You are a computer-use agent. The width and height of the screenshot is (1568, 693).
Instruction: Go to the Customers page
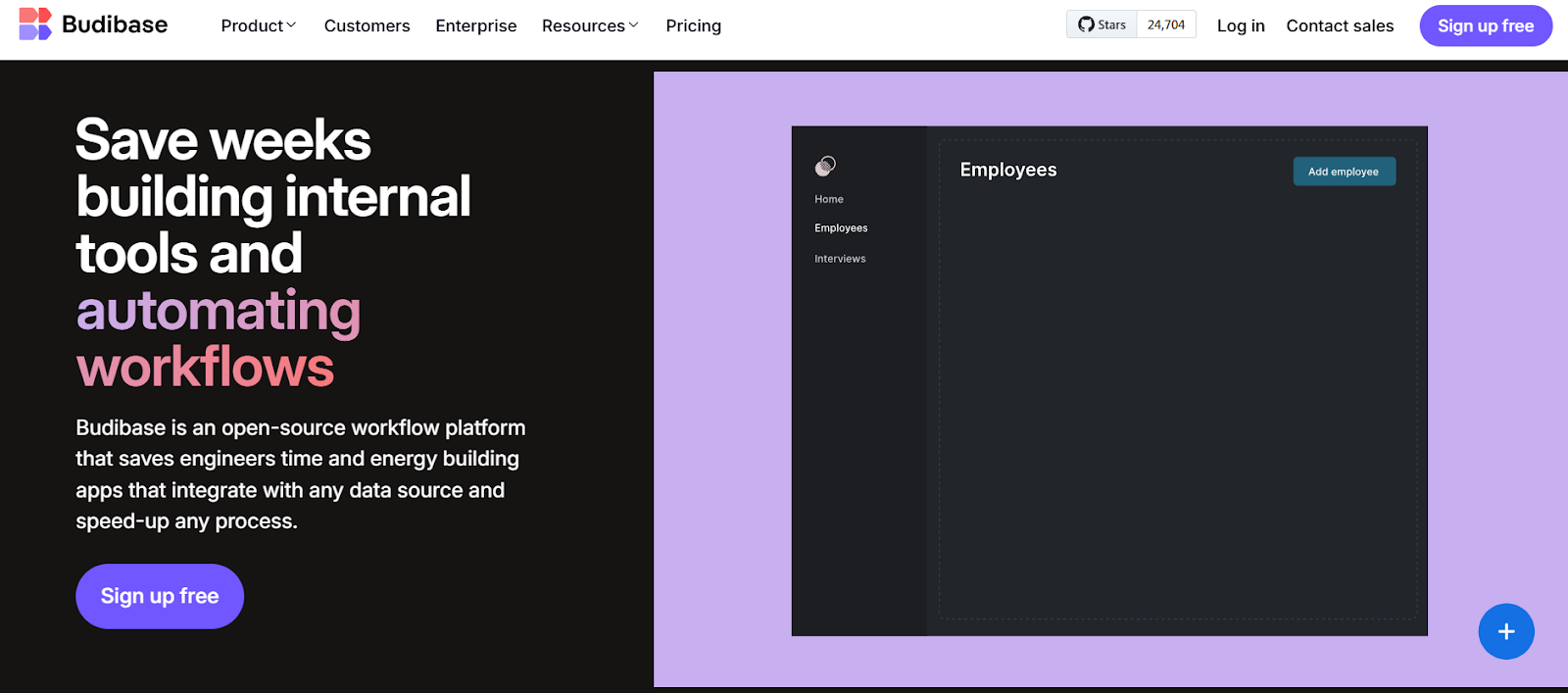(367, 26)
